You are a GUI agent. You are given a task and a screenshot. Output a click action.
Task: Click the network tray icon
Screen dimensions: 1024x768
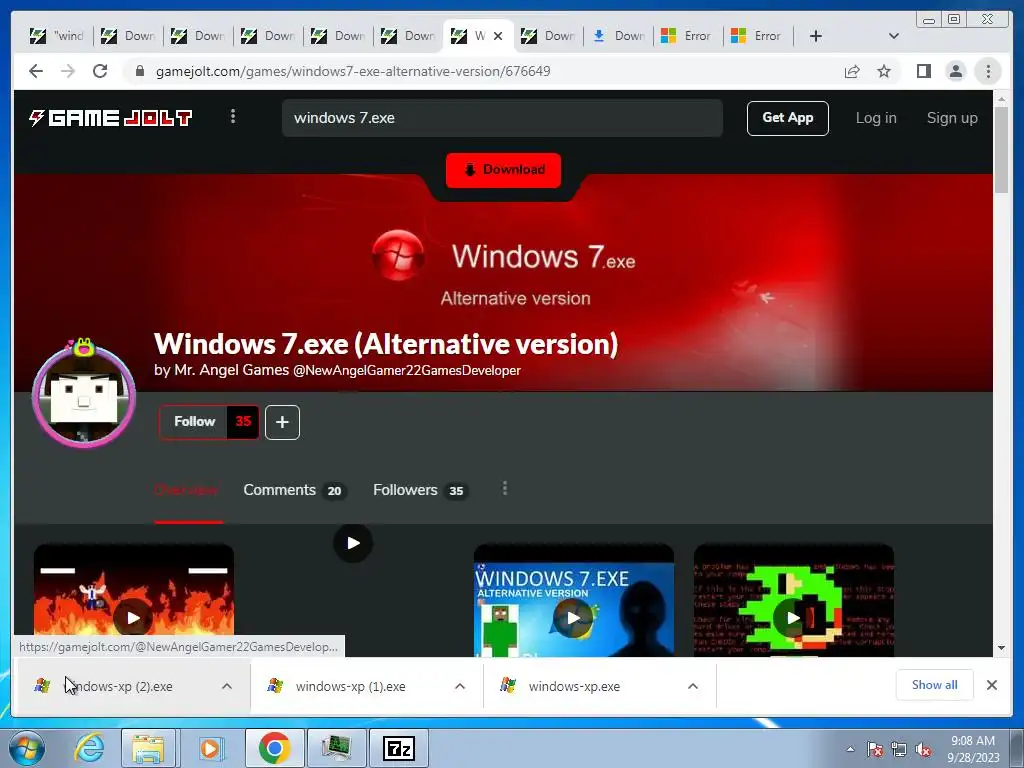click(x=899, y=749)
